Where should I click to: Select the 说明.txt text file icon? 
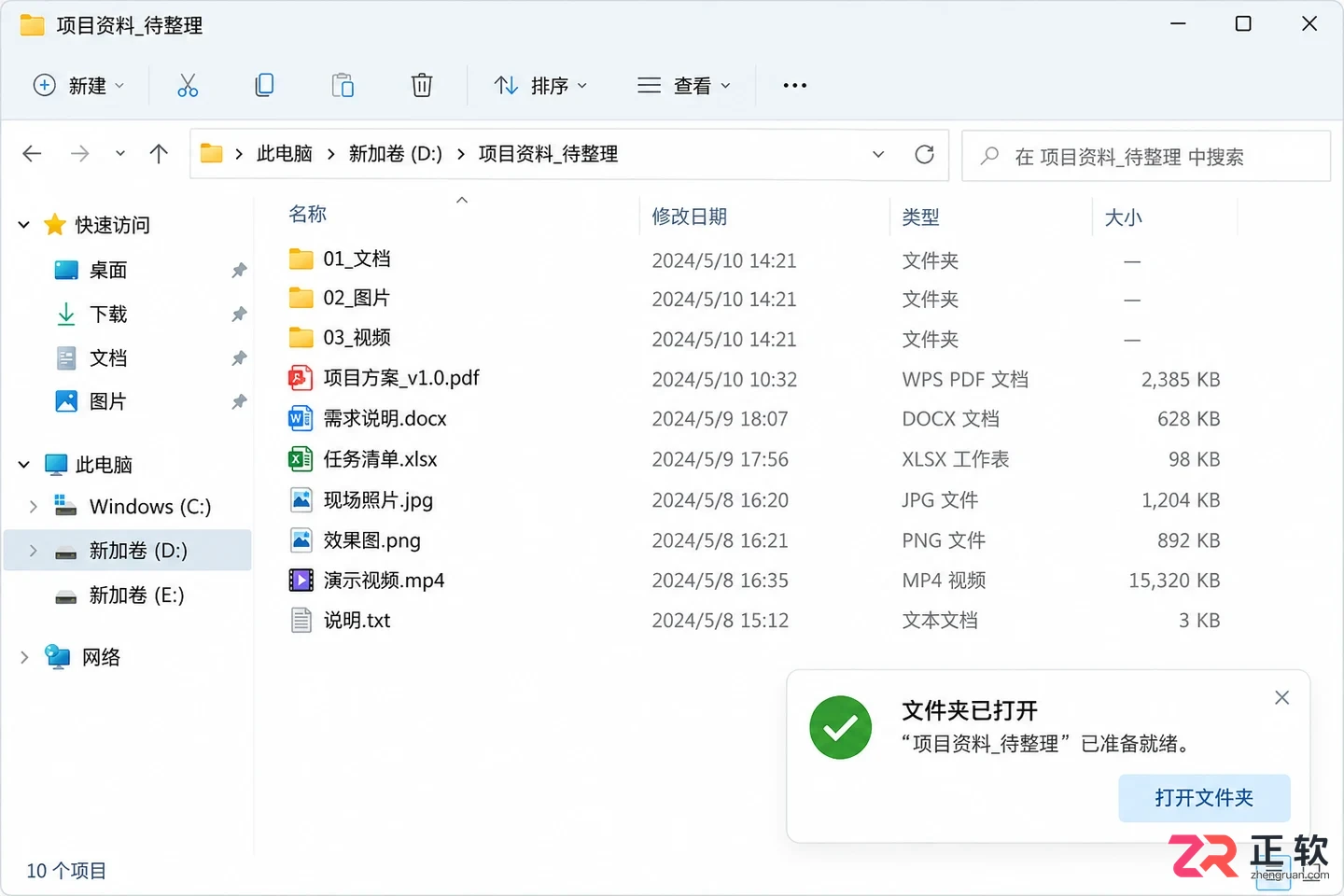coord(301,621)
